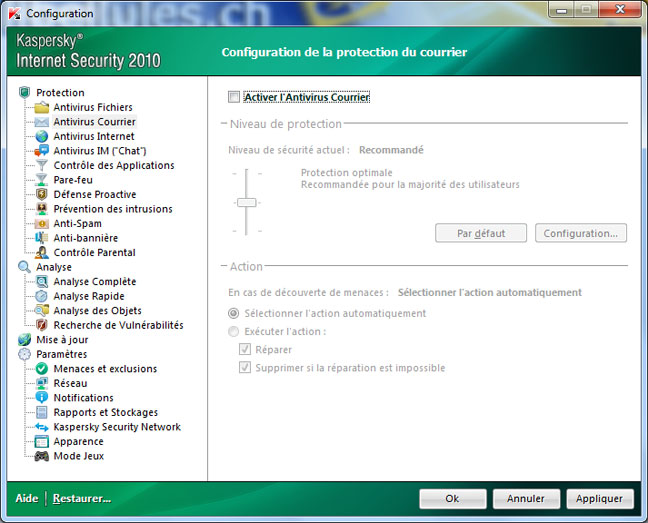This screenshot has width=648, height=523.
Task: Click the Anti-bannière icon
Action: click(42, 238)
